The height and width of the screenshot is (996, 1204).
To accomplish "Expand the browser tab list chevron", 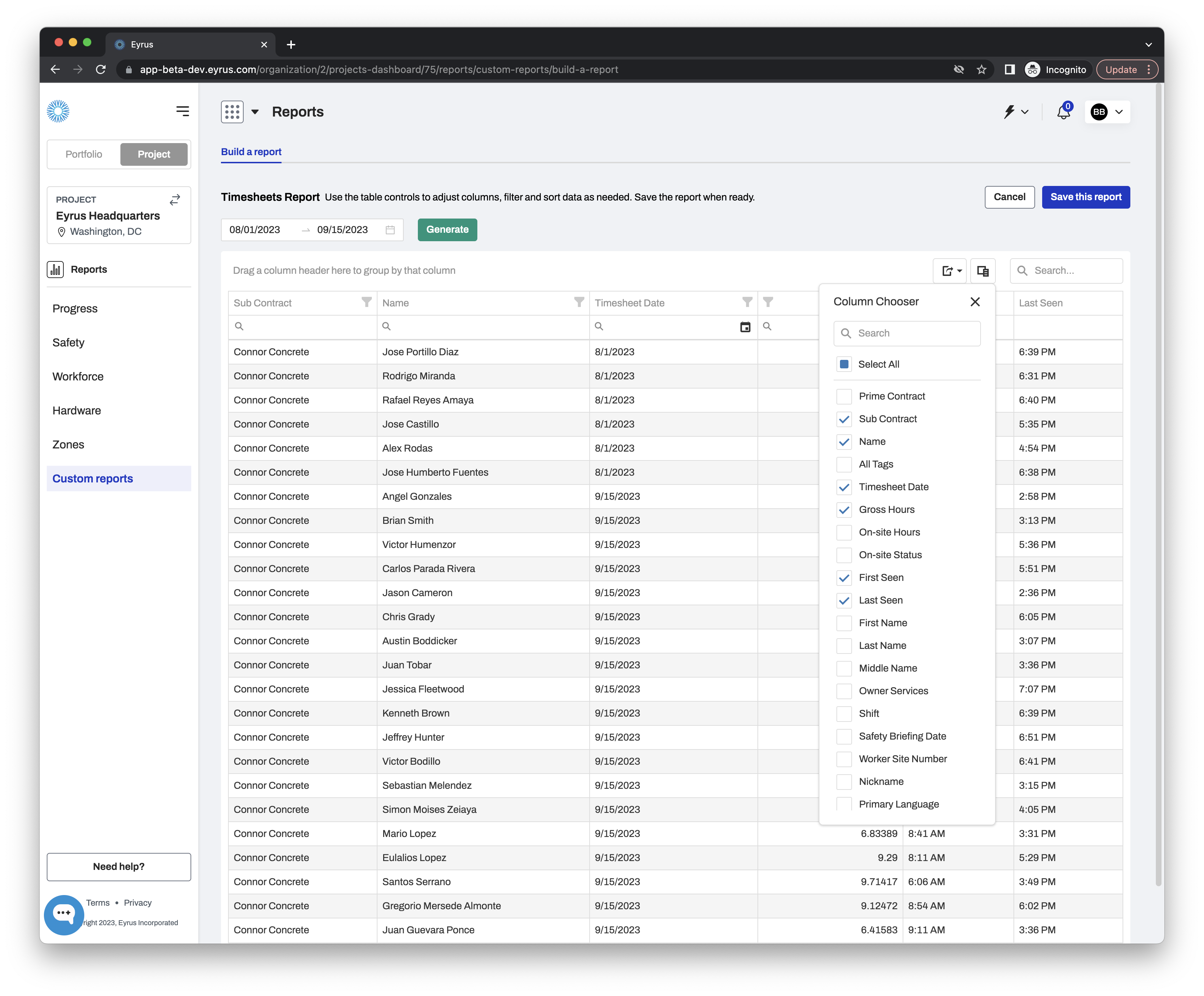I will point(1148,45).
